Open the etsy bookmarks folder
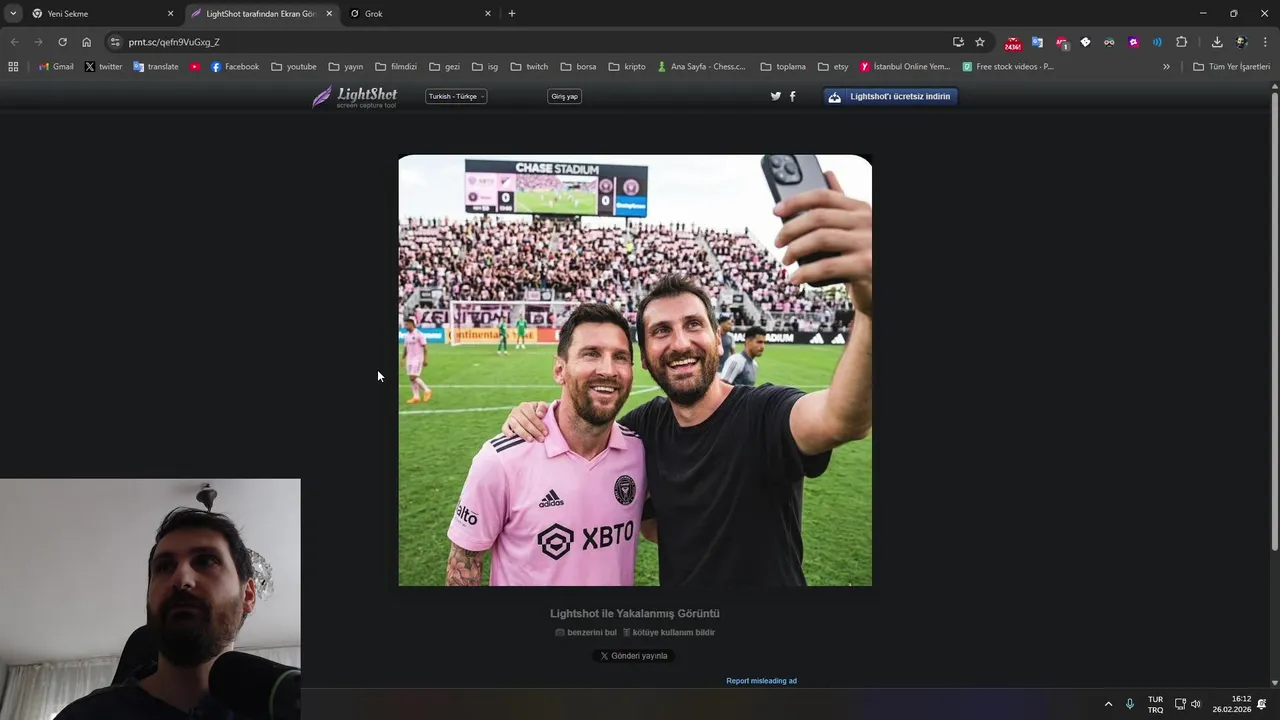This screenshot has height=720, width=1280. tap(833, 67)
